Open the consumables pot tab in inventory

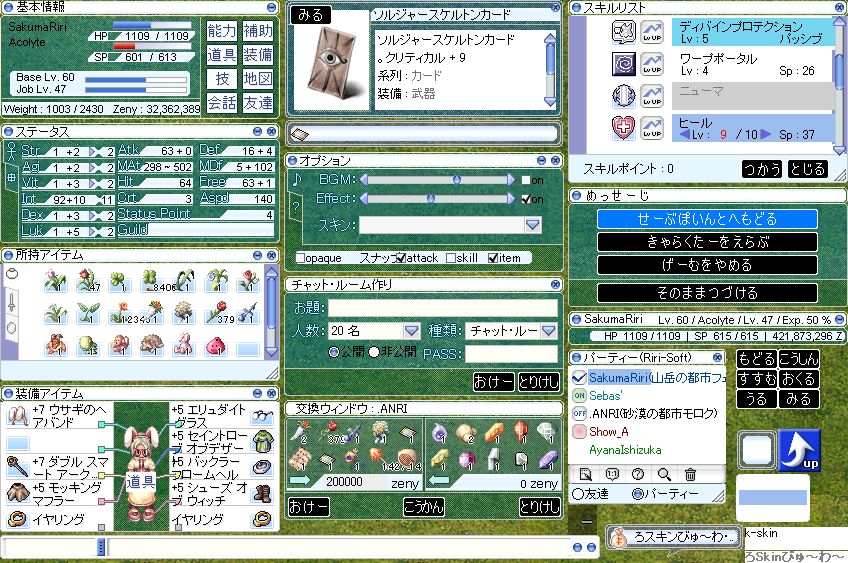11,274
